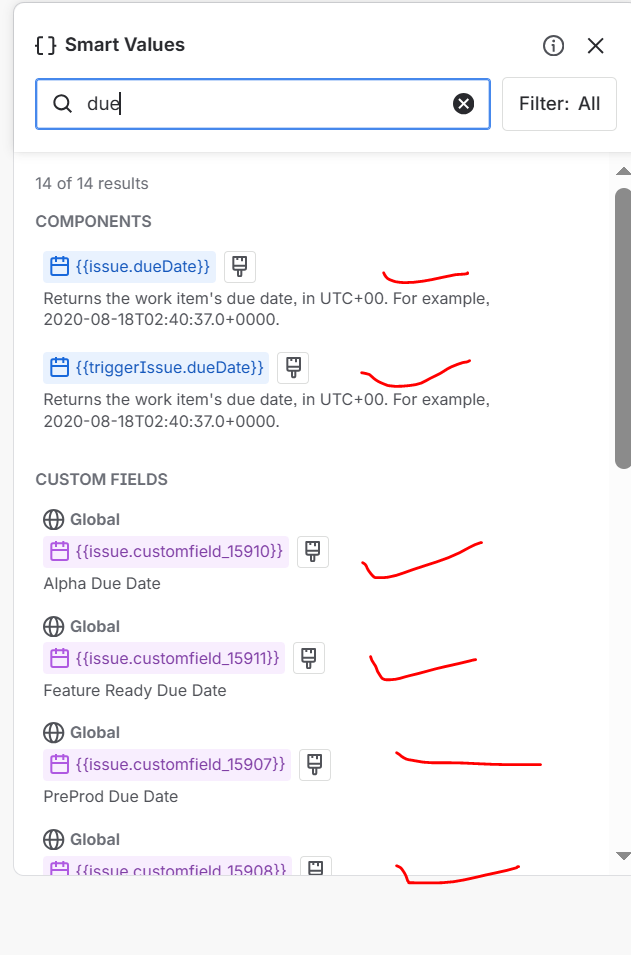Image resolution: width=631 pixels, height=955 pixels.
Task: Click the magnifier icon in the search bar
Action: pyautogui.click(x=62, y=103)
